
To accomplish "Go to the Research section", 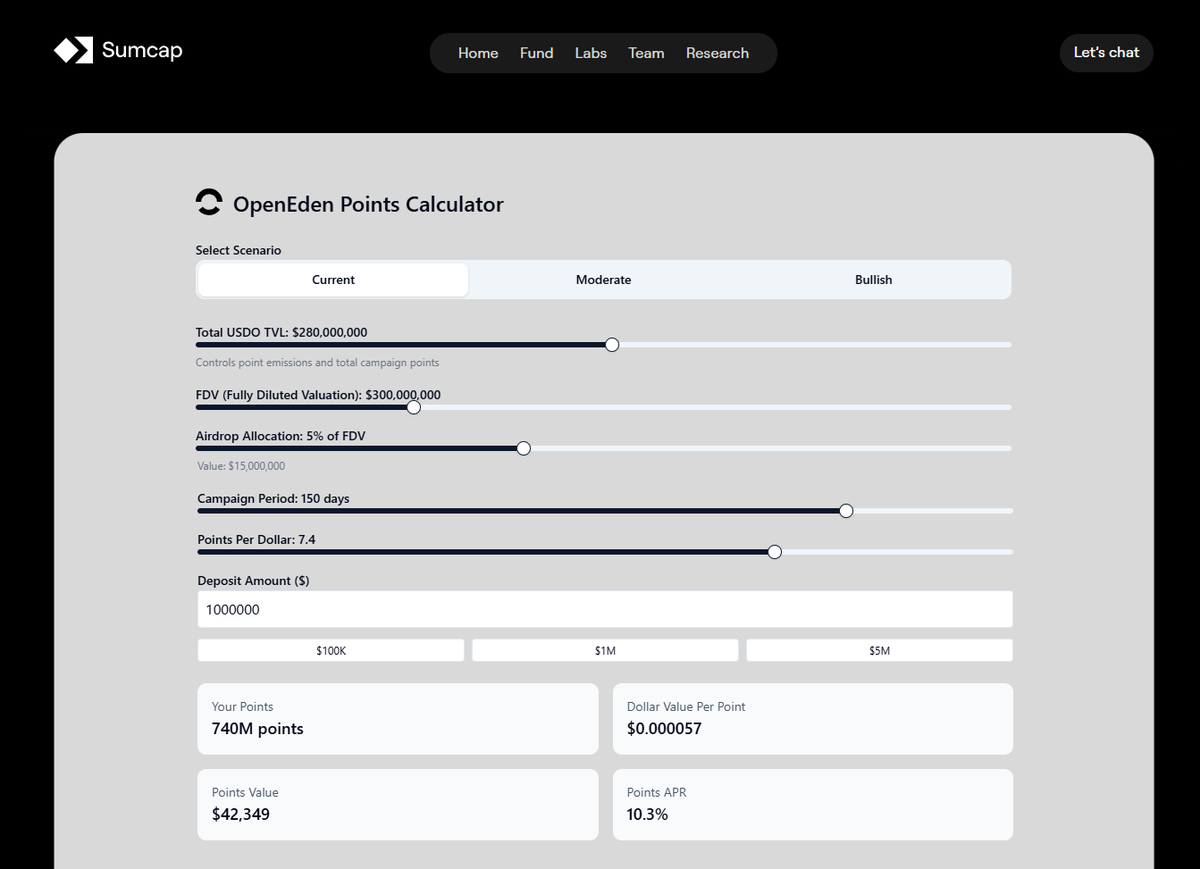I will 717,53.
